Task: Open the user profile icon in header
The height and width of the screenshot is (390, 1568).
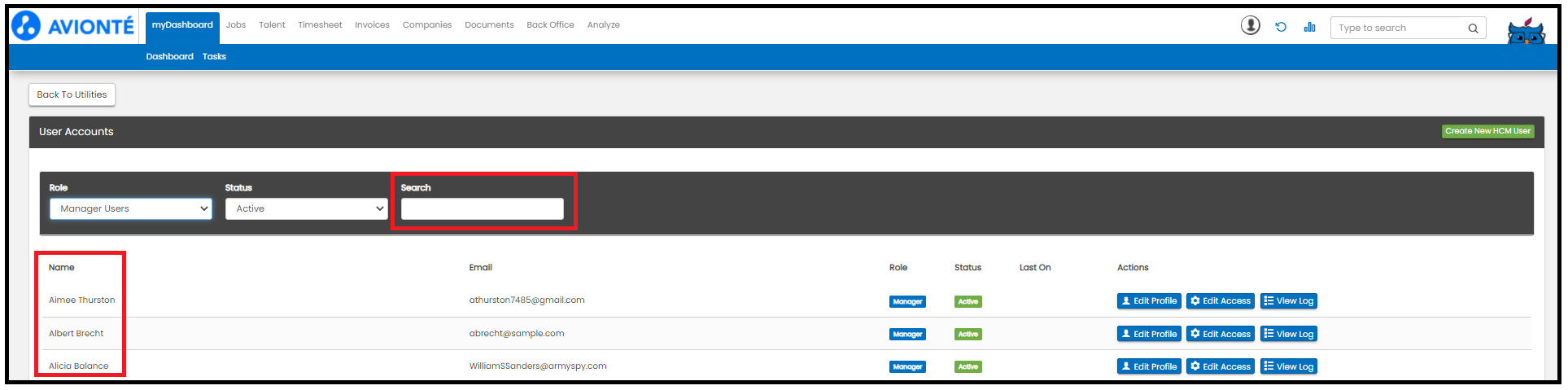Action: tap(1251, 26)
